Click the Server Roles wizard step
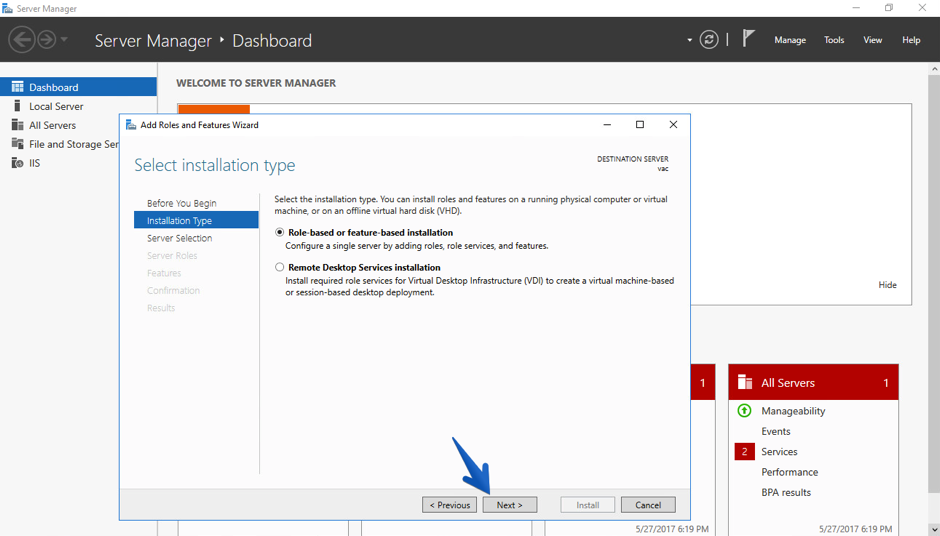 point(172,255)
